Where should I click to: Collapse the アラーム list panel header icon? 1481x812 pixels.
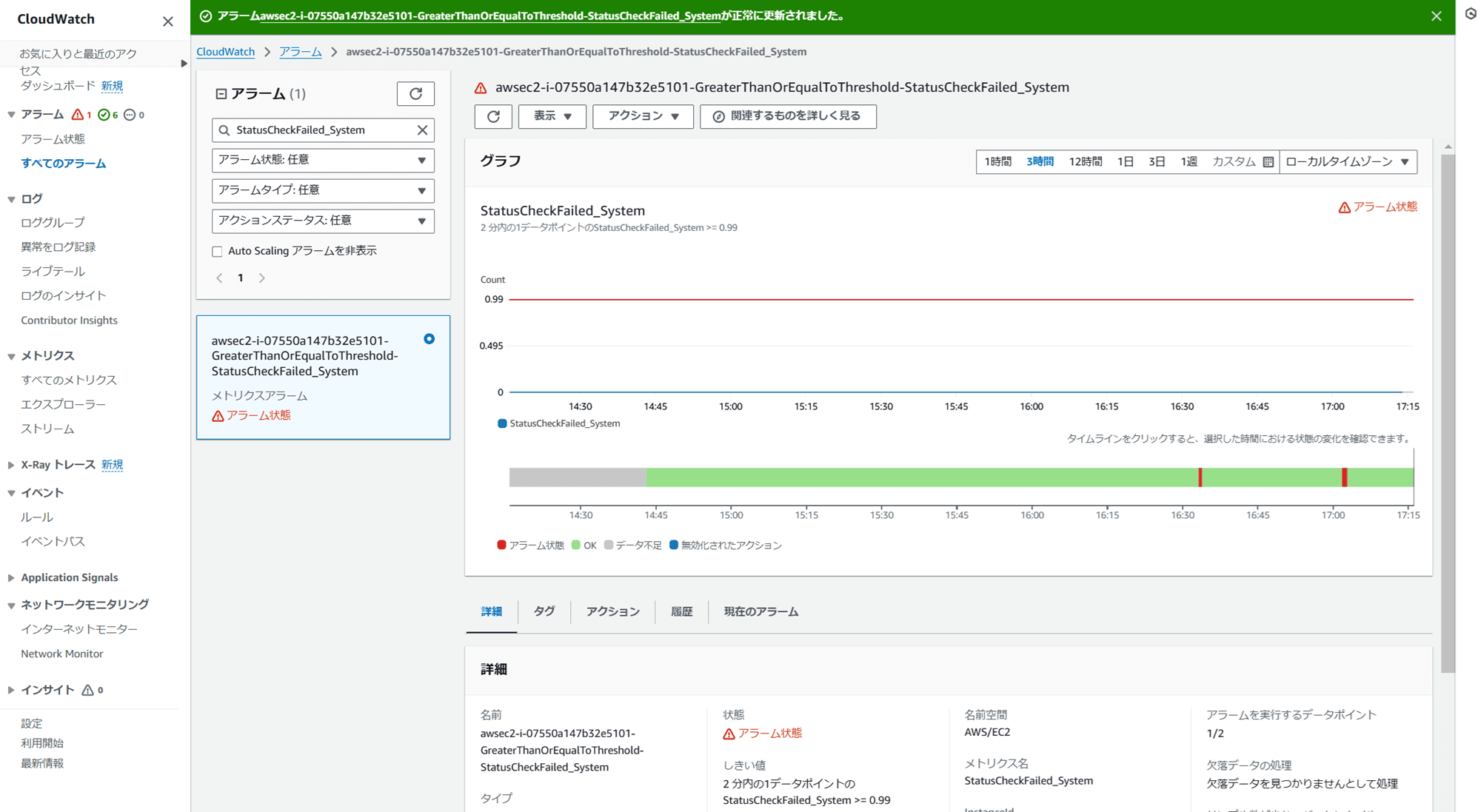[221, 94]
